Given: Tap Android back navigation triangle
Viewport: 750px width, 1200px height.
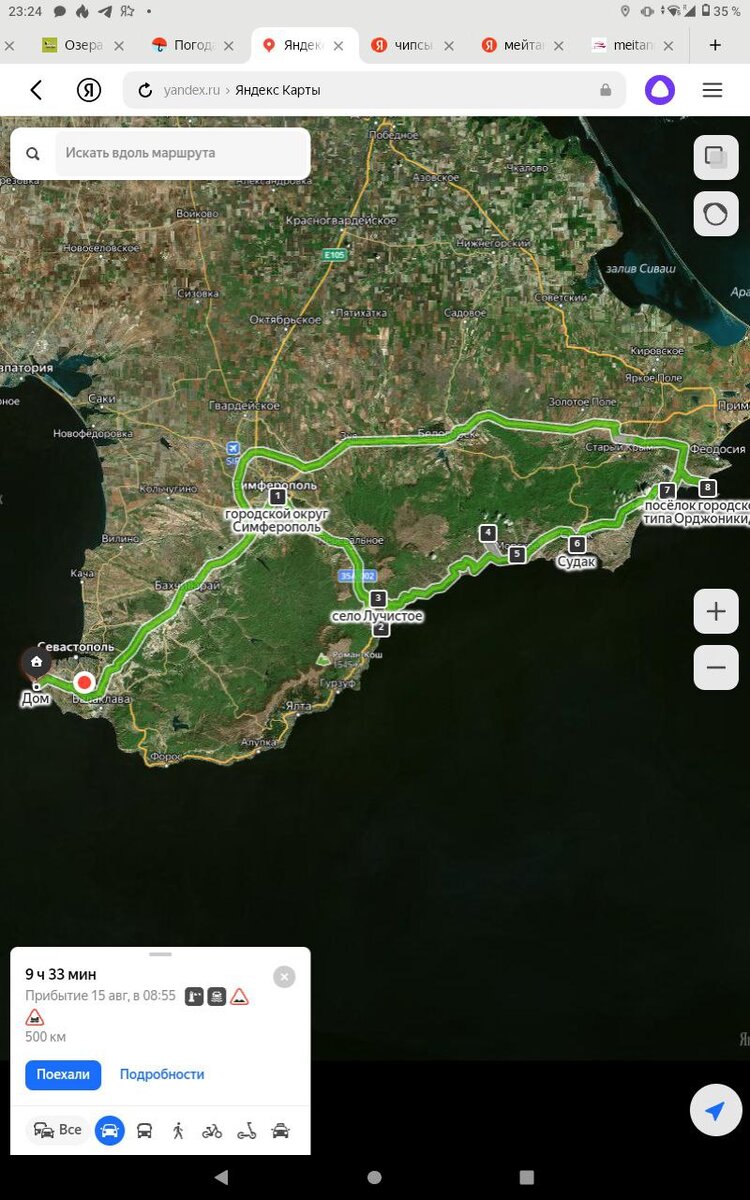Looking at the screenshot, I should [221, 1177].
